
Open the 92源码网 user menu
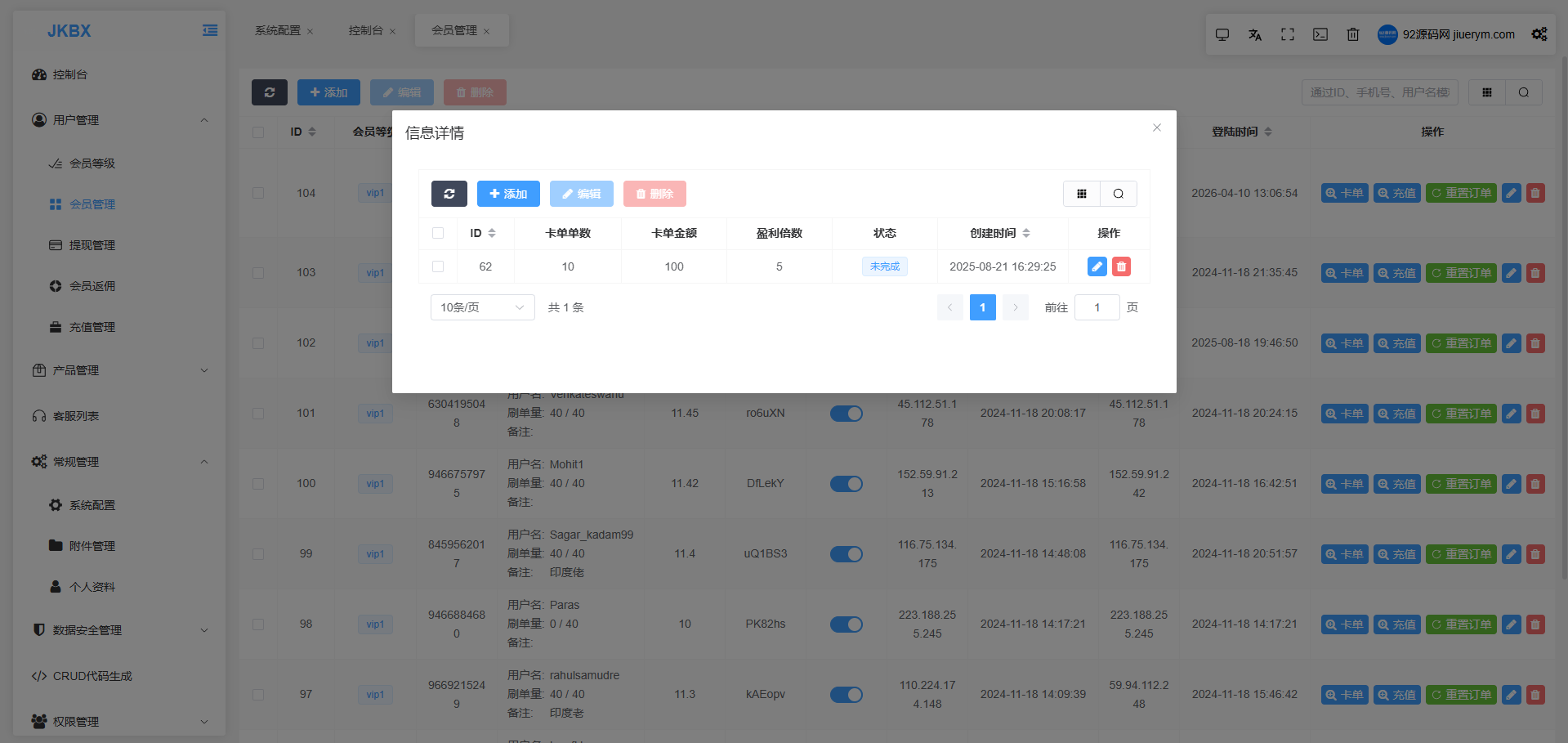(1446, 34)
